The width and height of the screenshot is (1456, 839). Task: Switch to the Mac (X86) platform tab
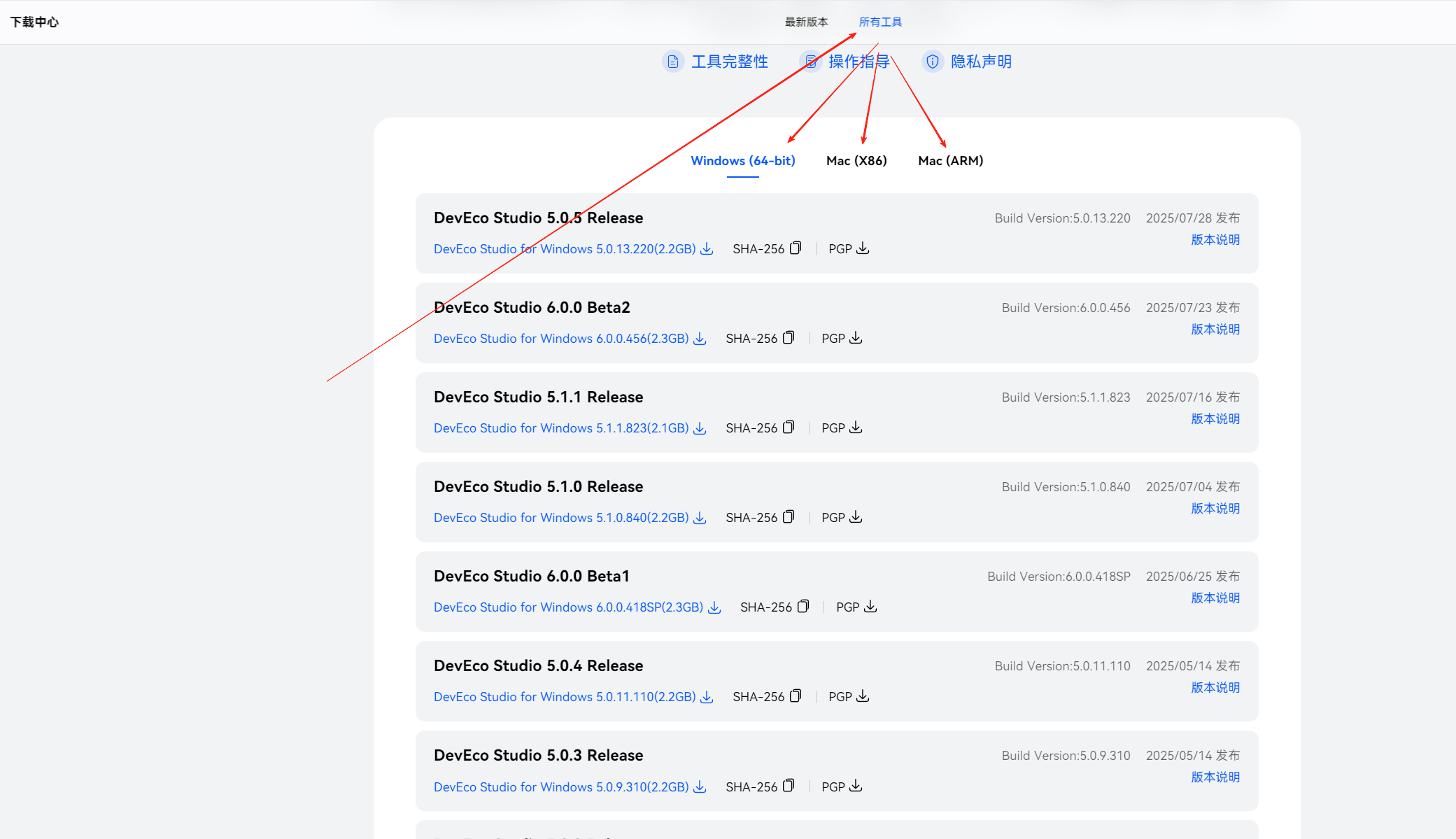856,160
